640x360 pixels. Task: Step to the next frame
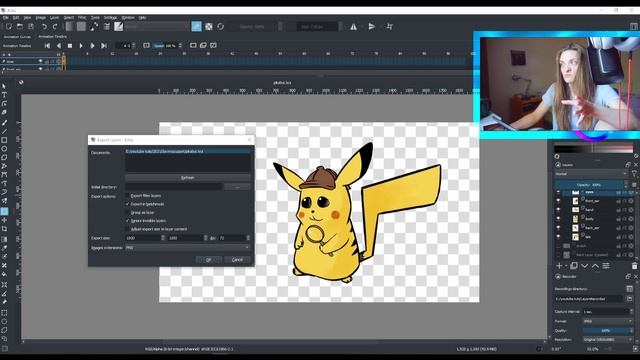[92, 46]
